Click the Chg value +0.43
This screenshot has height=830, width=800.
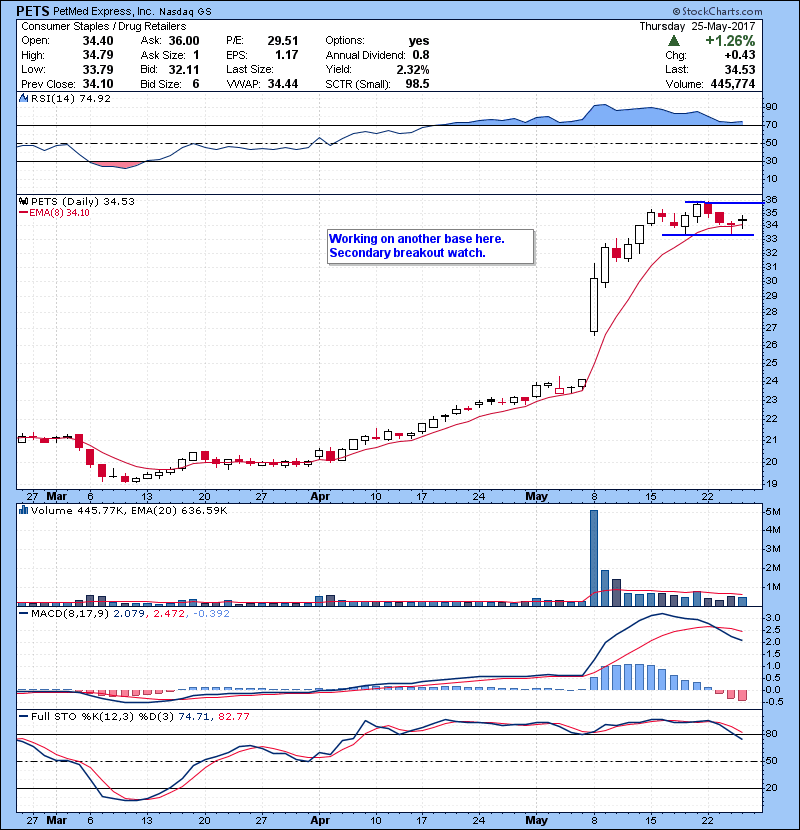click(x=740, y=55)
